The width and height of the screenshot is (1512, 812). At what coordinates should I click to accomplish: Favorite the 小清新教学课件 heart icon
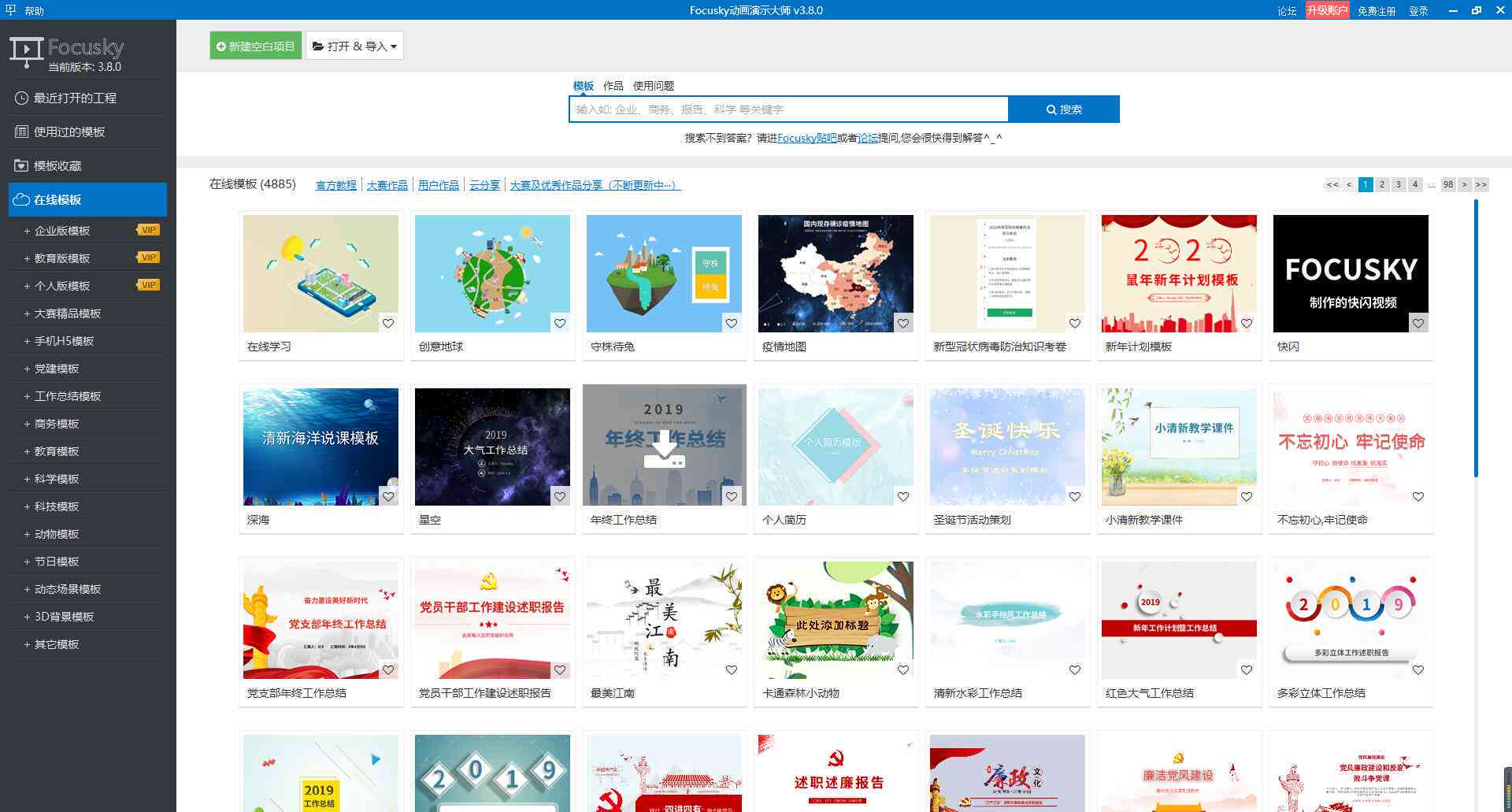point(1247,496)
